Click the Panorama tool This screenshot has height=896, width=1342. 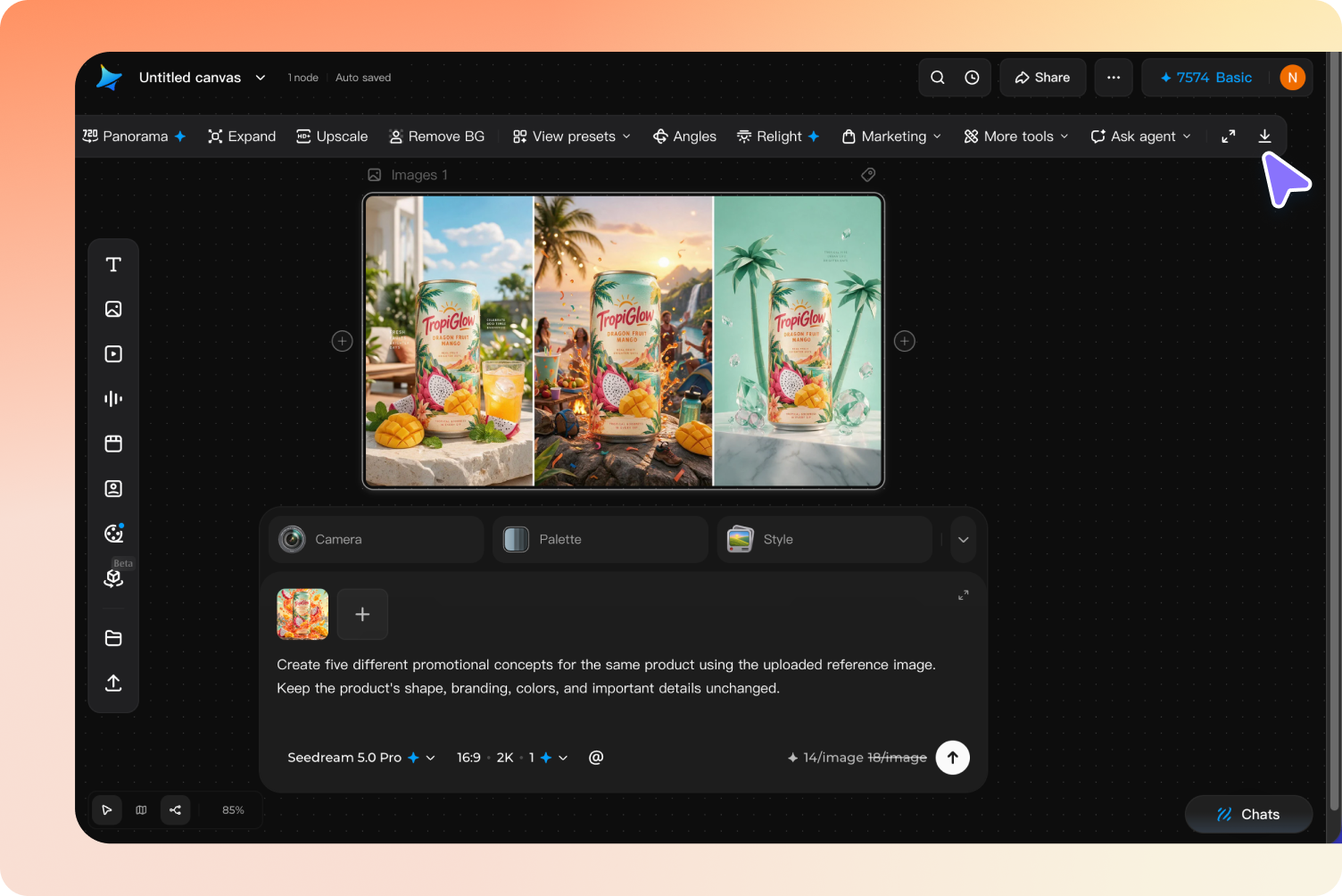point(134,137)
